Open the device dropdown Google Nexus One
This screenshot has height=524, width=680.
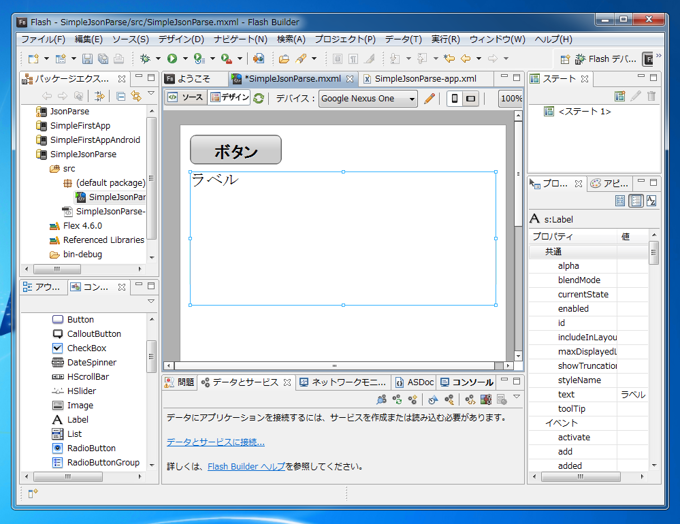(x=368, y=99)
